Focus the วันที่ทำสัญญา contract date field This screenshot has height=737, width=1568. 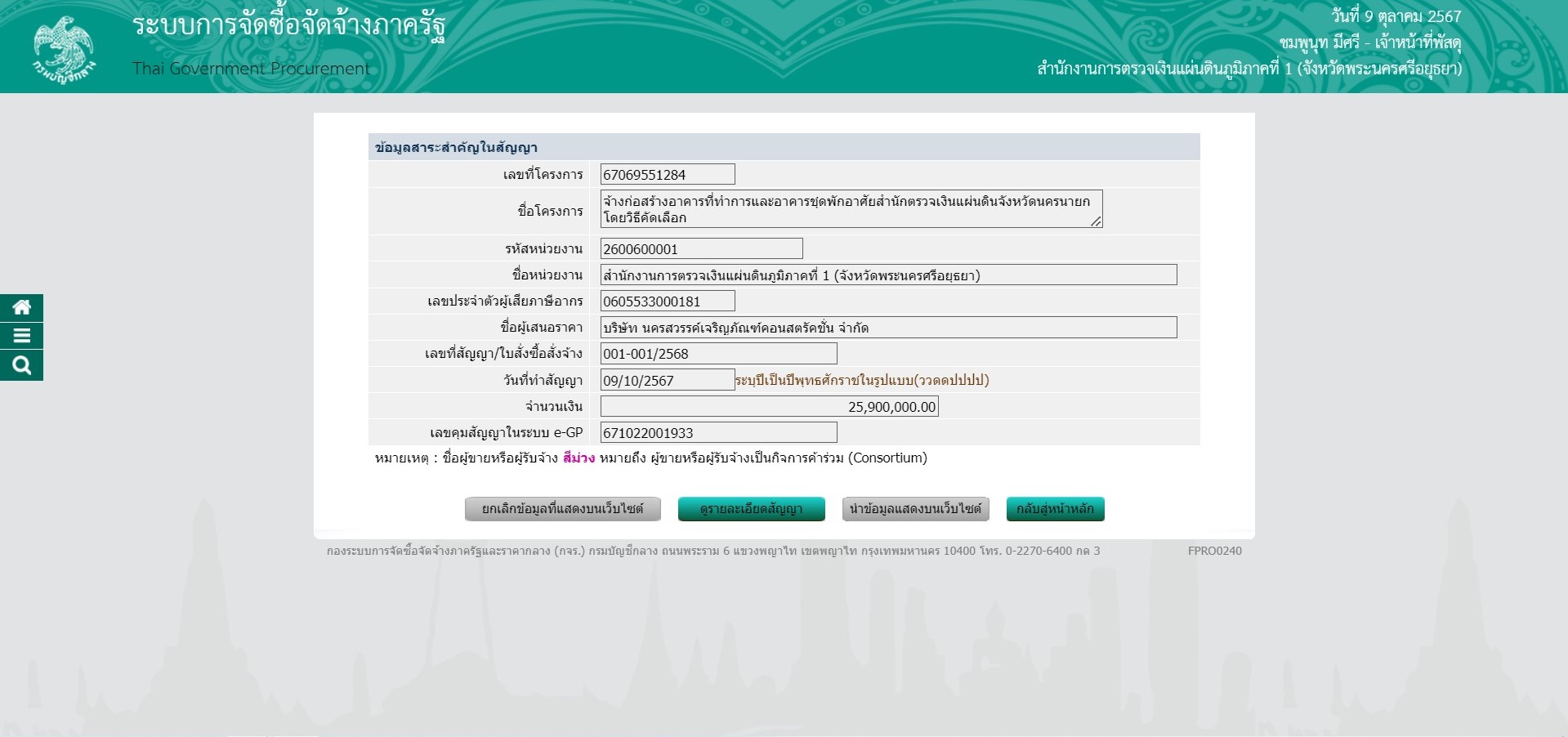pyautogui.click(x=667, y=380)
